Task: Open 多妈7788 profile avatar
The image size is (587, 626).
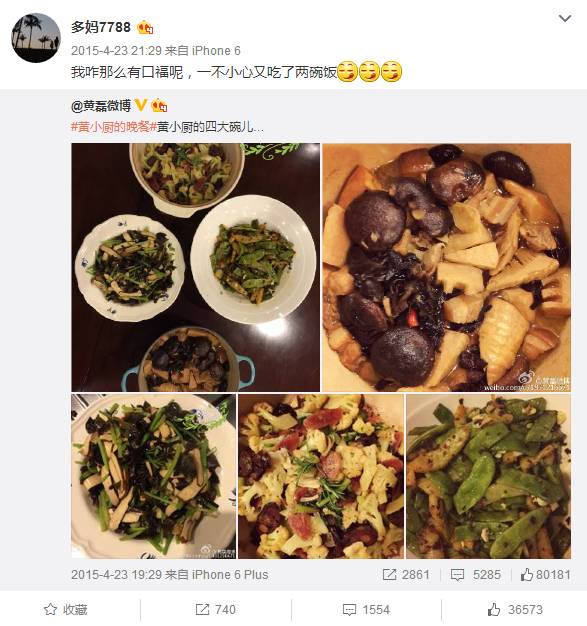Action: (36, 38)
